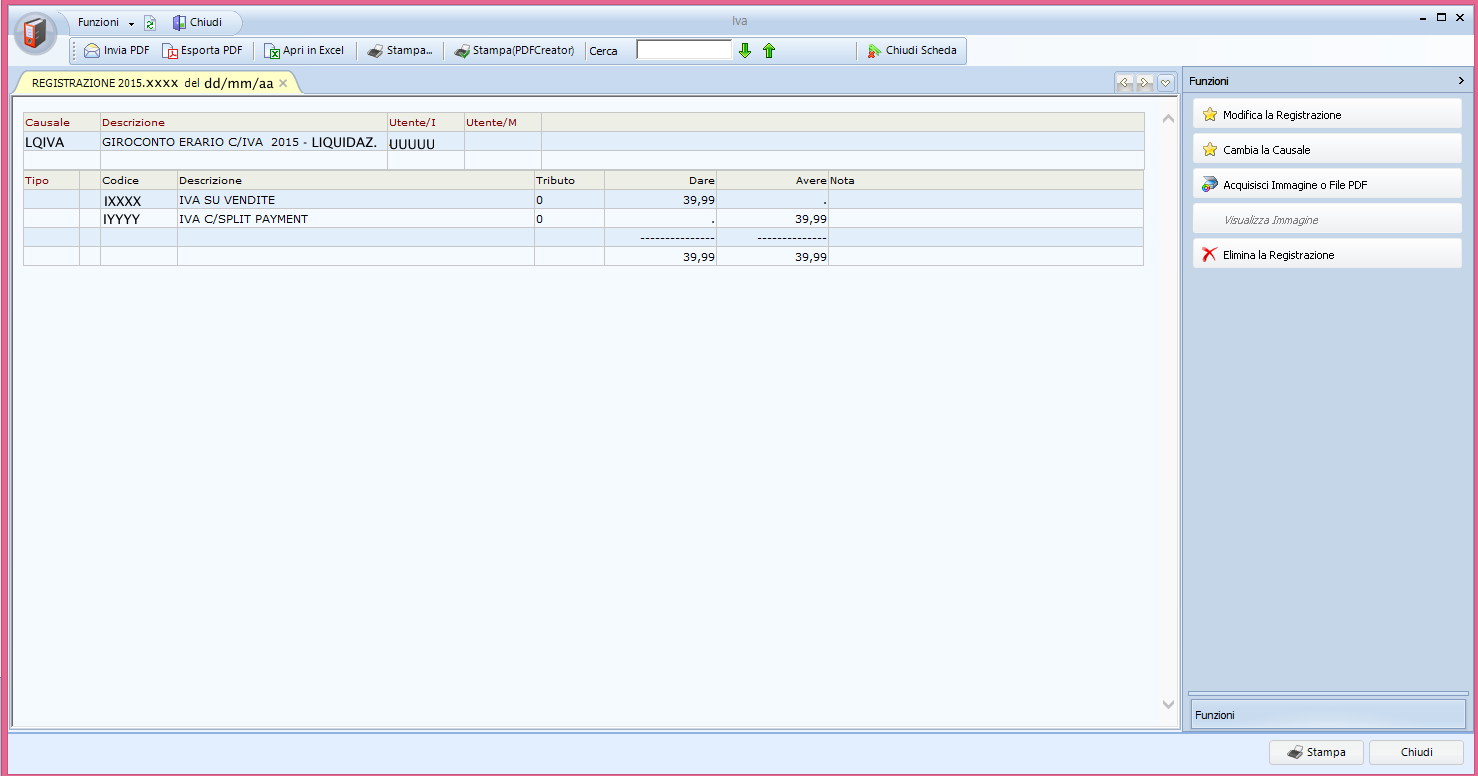Find next with green down arrow
Image resolution: width=1478 pixels, height=776 pixels.
[x=745, y=50]
